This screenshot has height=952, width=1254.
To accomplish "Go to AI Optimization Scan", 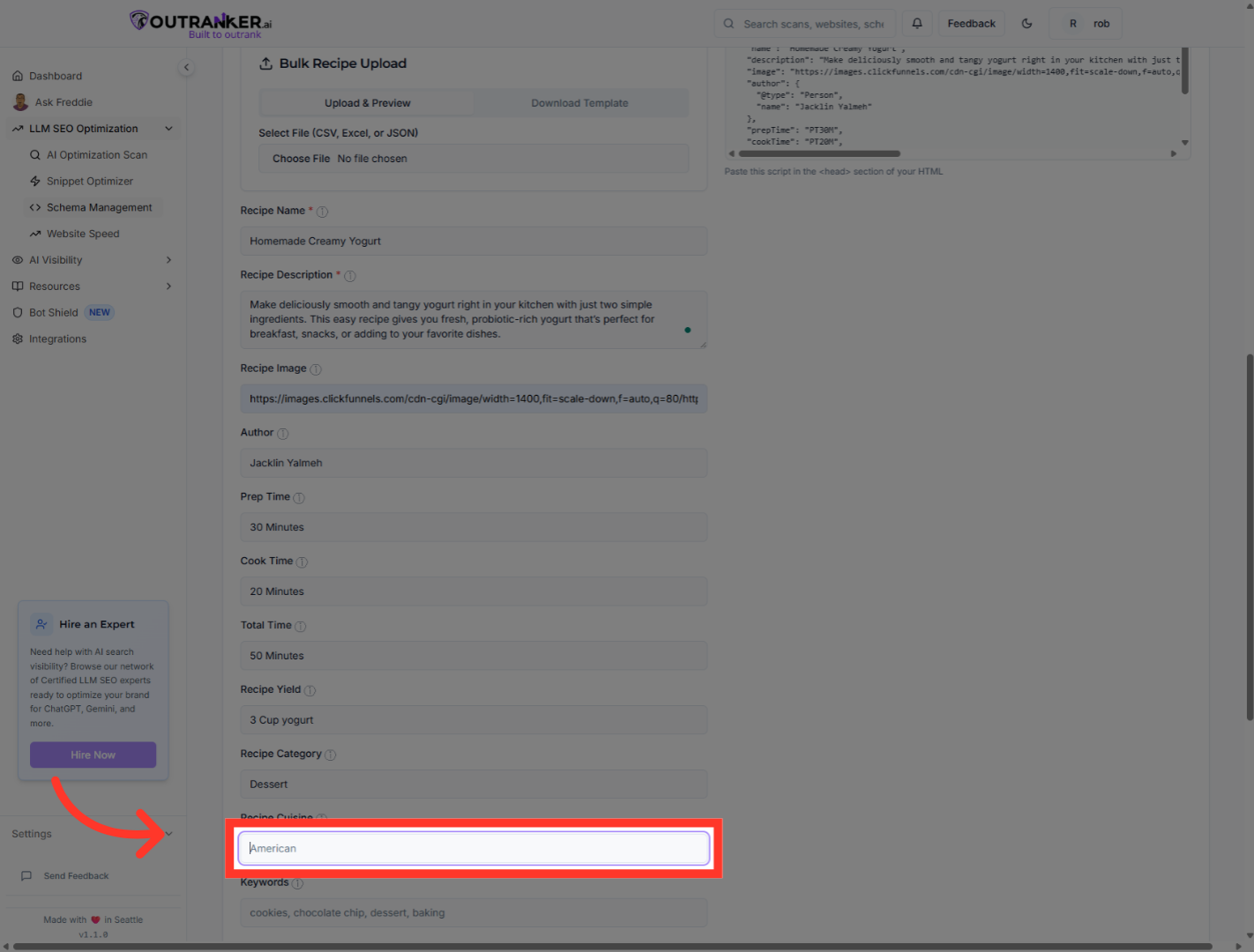I will point(97,155).
